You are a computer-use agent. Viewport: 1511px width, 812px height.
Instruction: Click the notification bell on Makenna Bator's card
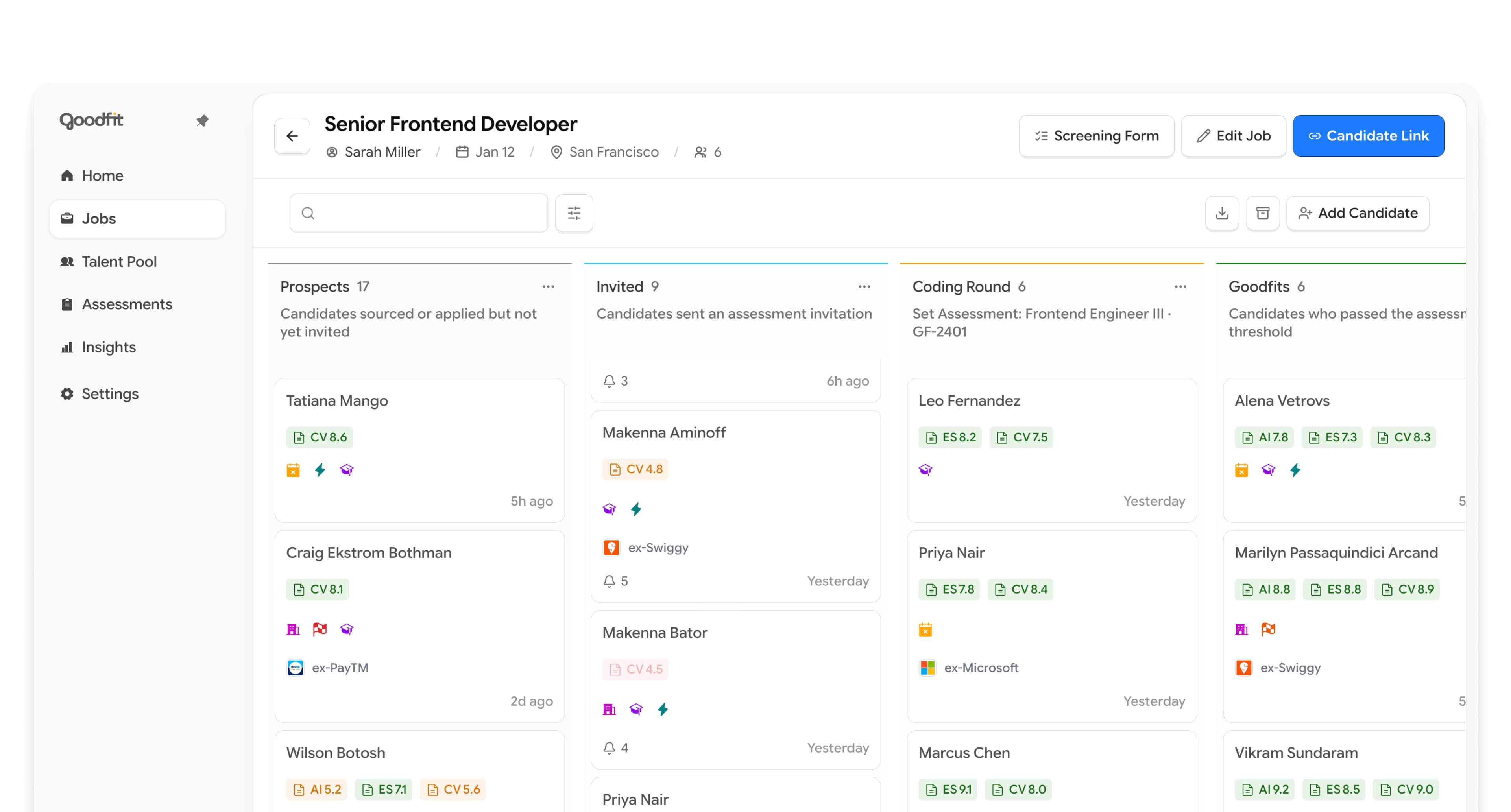coord(609,747)
